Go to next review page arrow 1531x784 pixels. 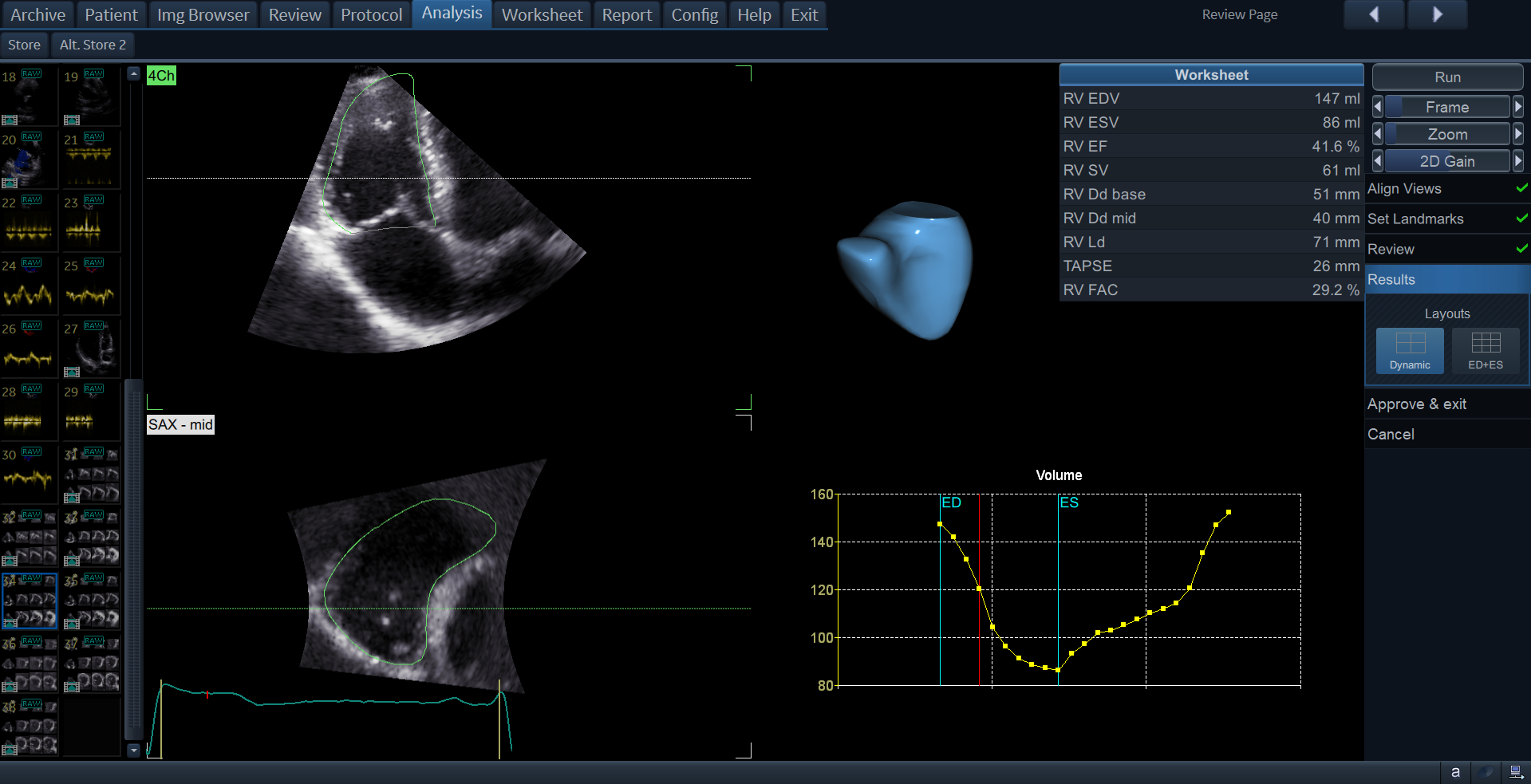pyautogui.click(x=1437, y=14)
